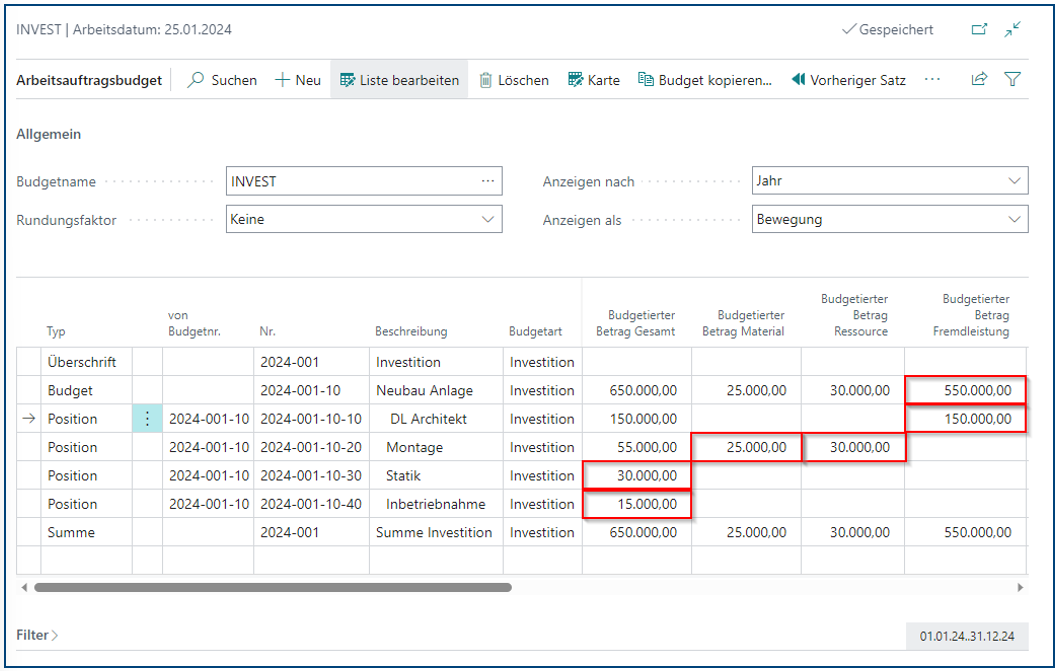The image size is (1060, 671).
Task: Select Nr. cell 2024-001-10-40
Action: click(x=312, y=504)
